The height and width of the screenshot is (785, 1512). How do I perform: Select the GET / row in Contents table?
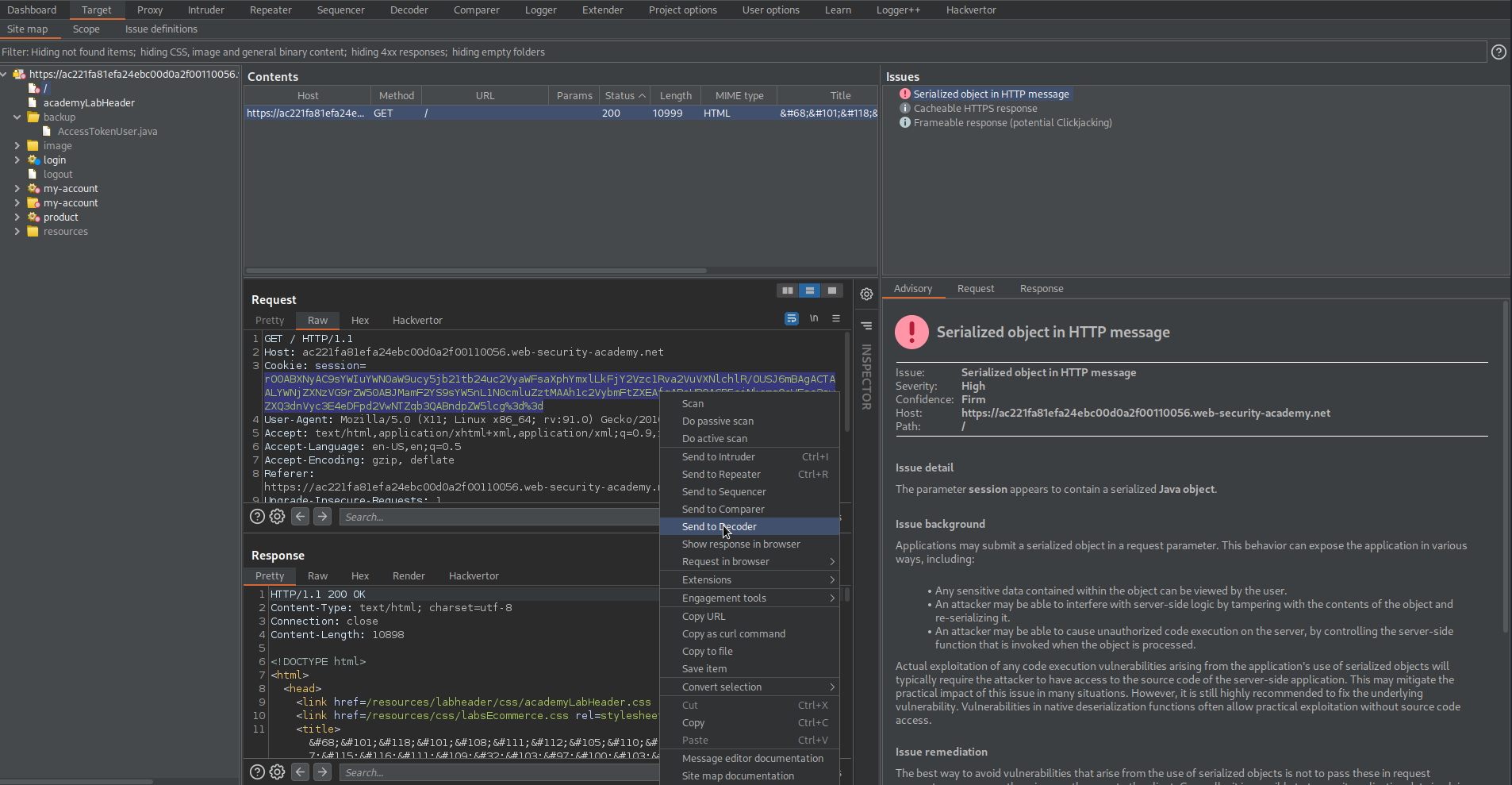tap(561, 114)
